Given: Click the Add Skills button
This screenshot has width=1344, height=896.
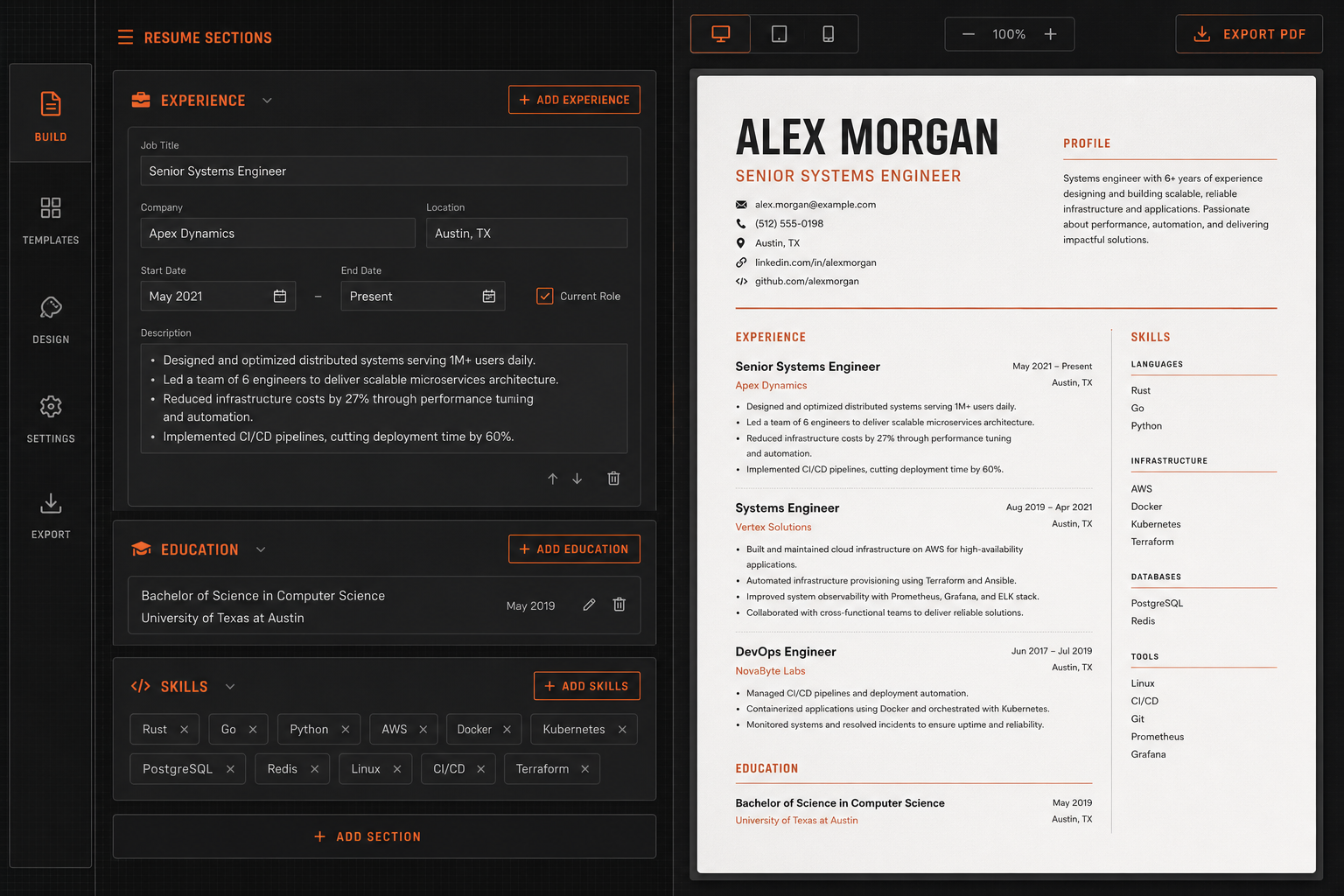Looking at the screenshot, I should [587, 686].
